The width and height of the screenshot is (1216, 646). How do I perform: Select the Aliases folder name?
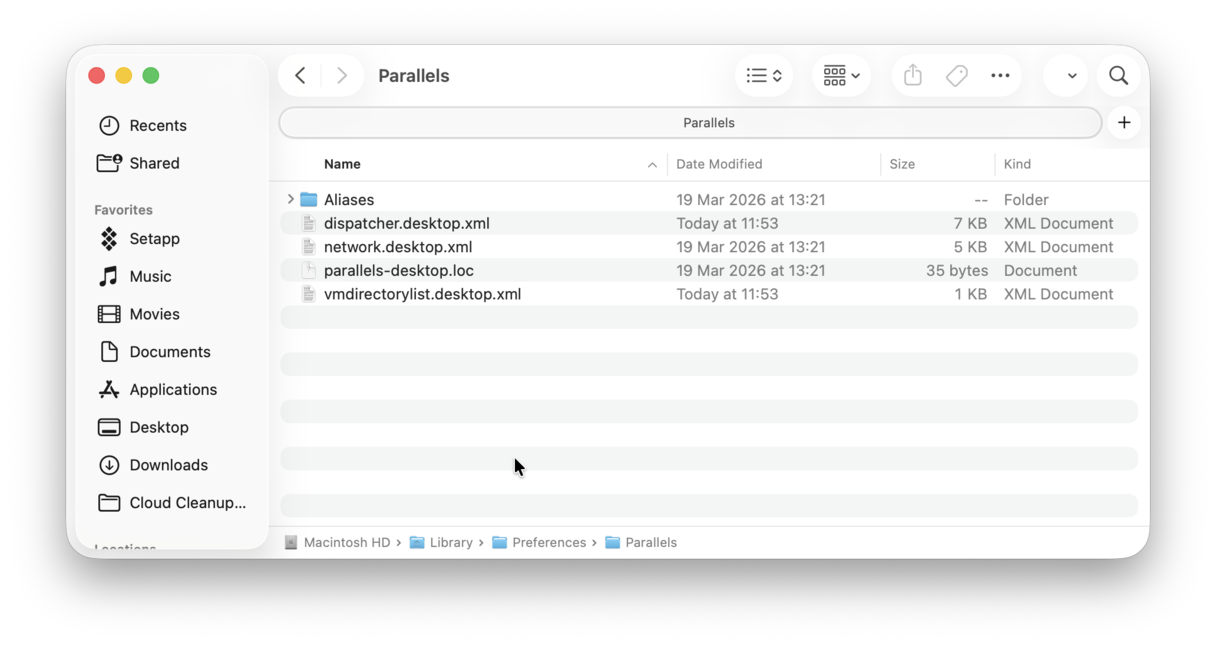pos(349,200)
